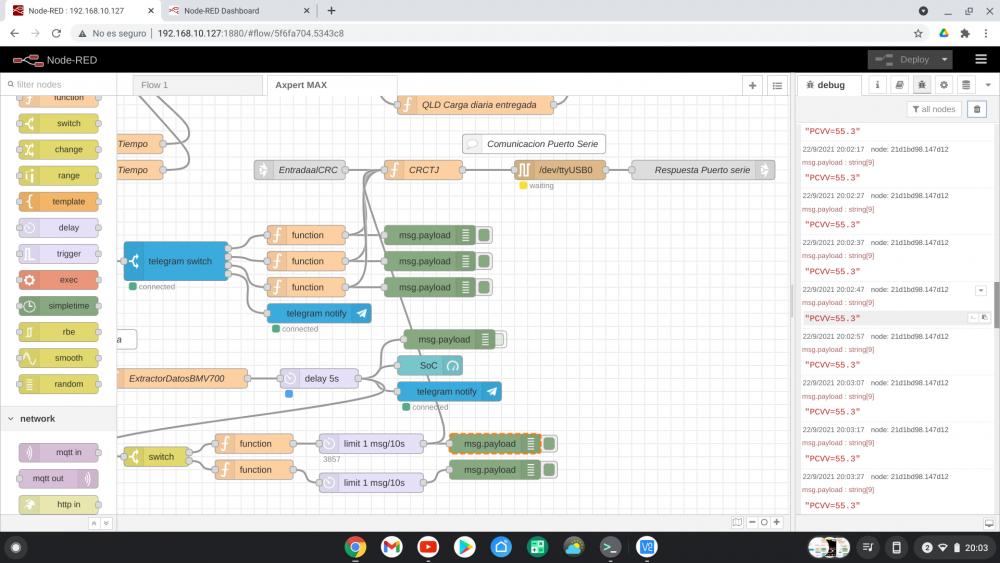1000x563 pixels.
Task: Expand all palette categories arrow
Action: point(106,523)
